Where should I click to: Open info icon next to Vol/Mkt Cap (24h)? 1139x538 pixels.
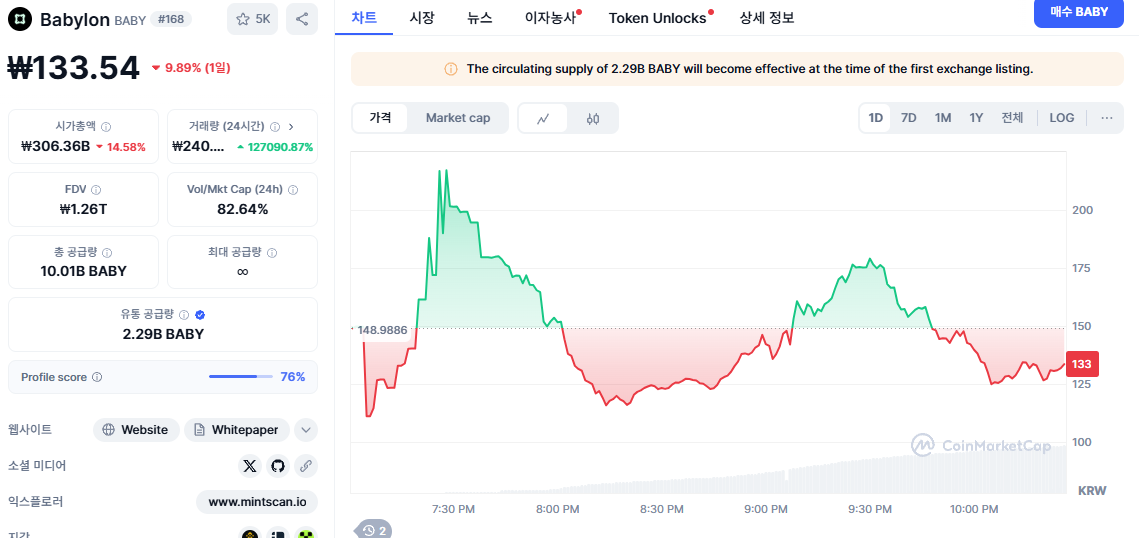(293, 189)
